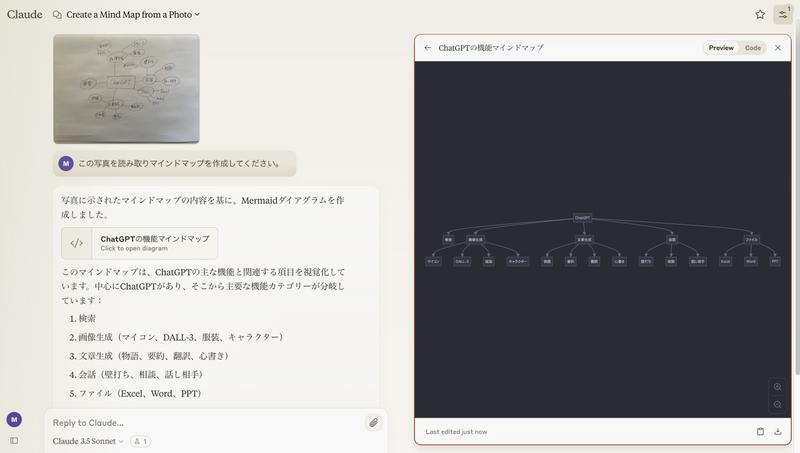
Task: Select the 会話 node in diagram
Action: click(x=672, y=240)
